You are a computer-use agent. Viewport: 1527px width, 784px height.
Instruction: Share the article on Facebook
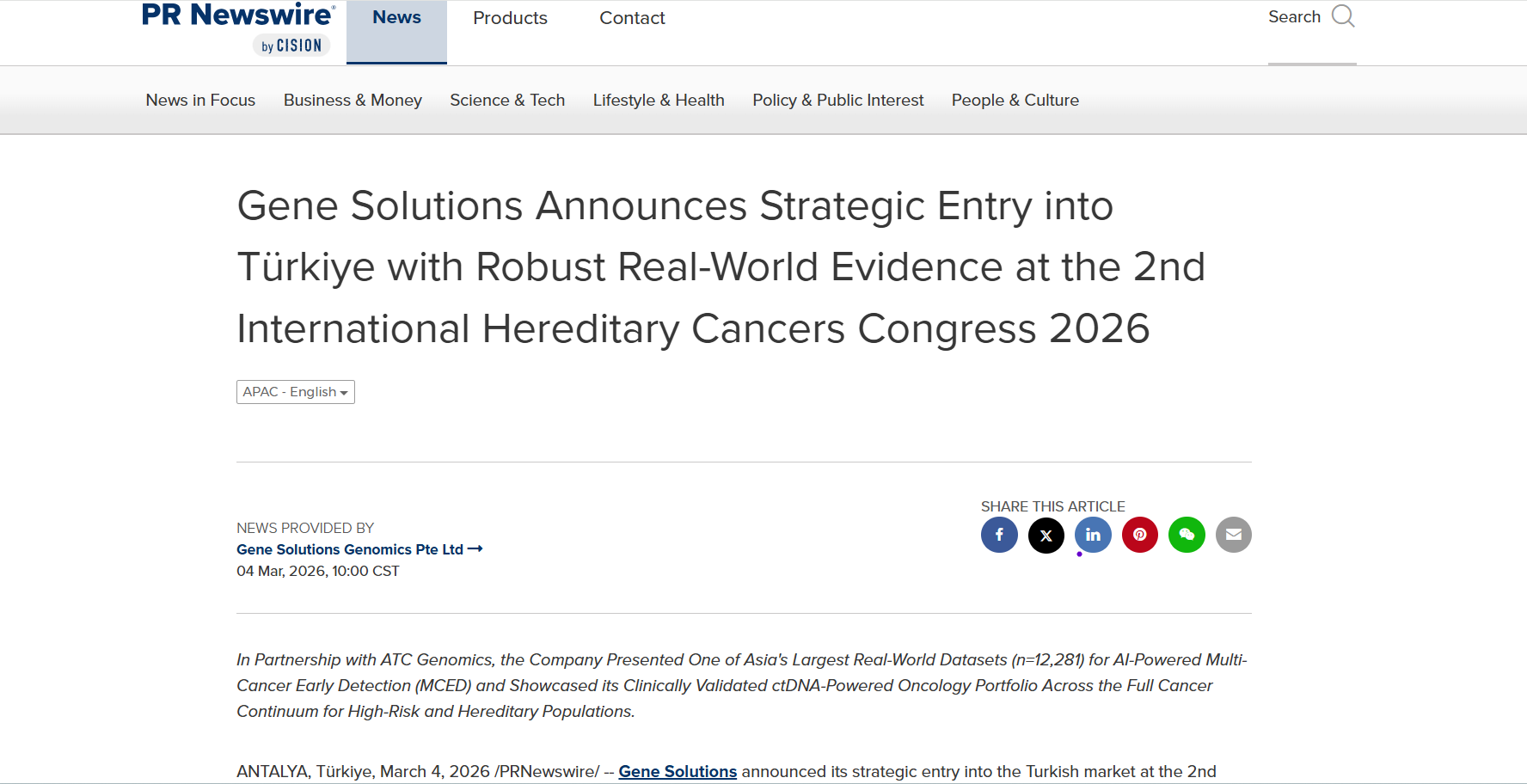tap(999, 535)
